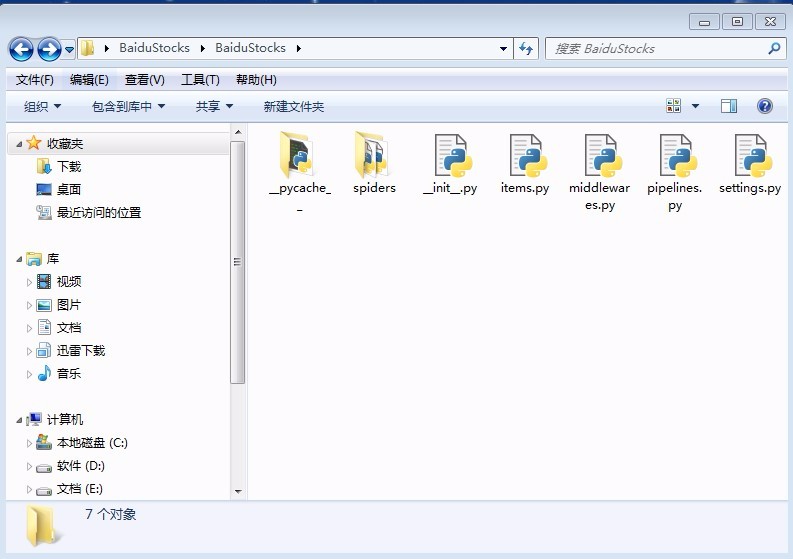Viewport: 793px width, 559px height.
Task: Minimize the Explorer window
Action: pyautogui.click(x=704, y=22)
